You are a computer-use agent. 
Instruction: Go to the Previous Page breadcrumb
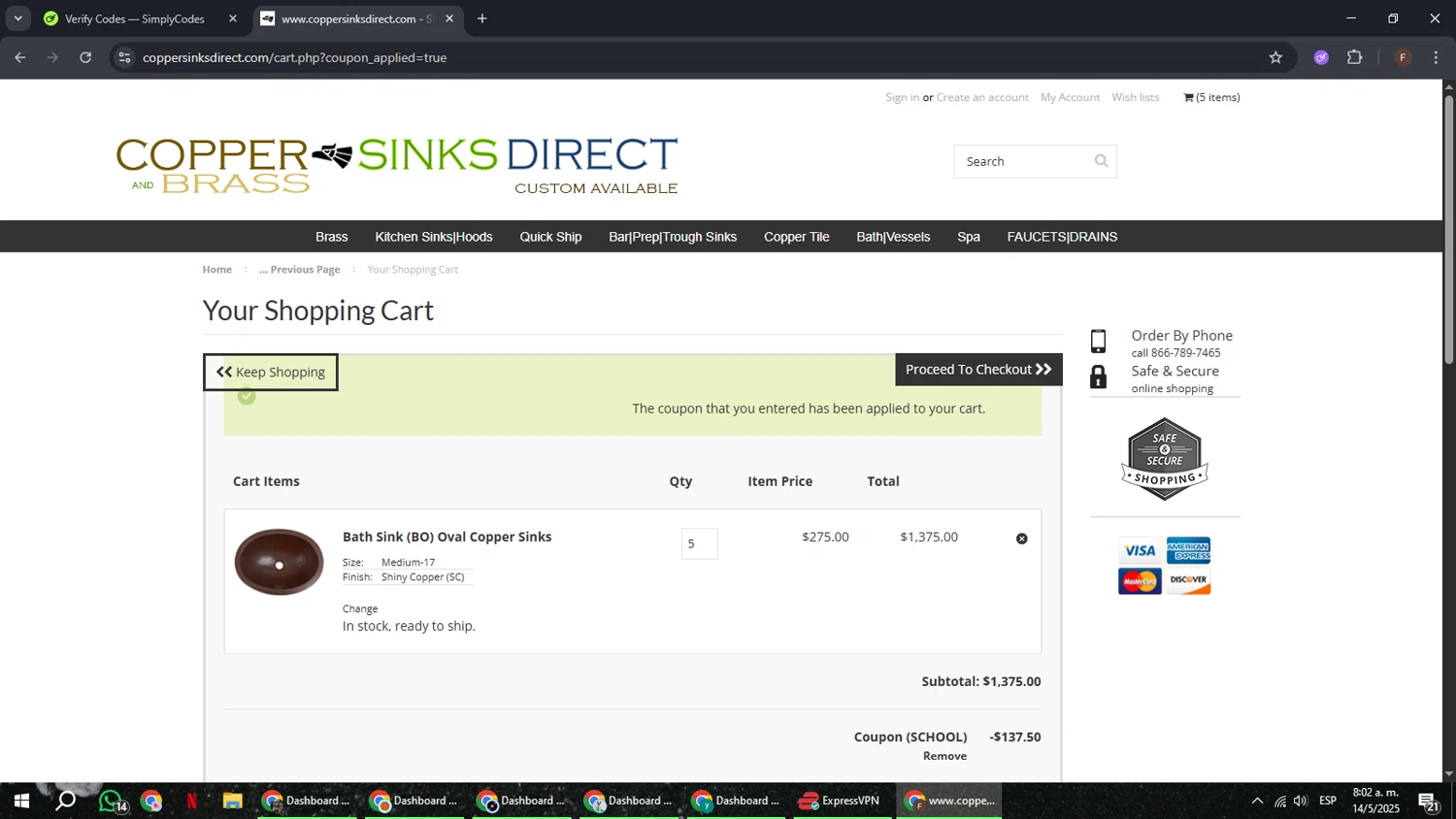300,270
